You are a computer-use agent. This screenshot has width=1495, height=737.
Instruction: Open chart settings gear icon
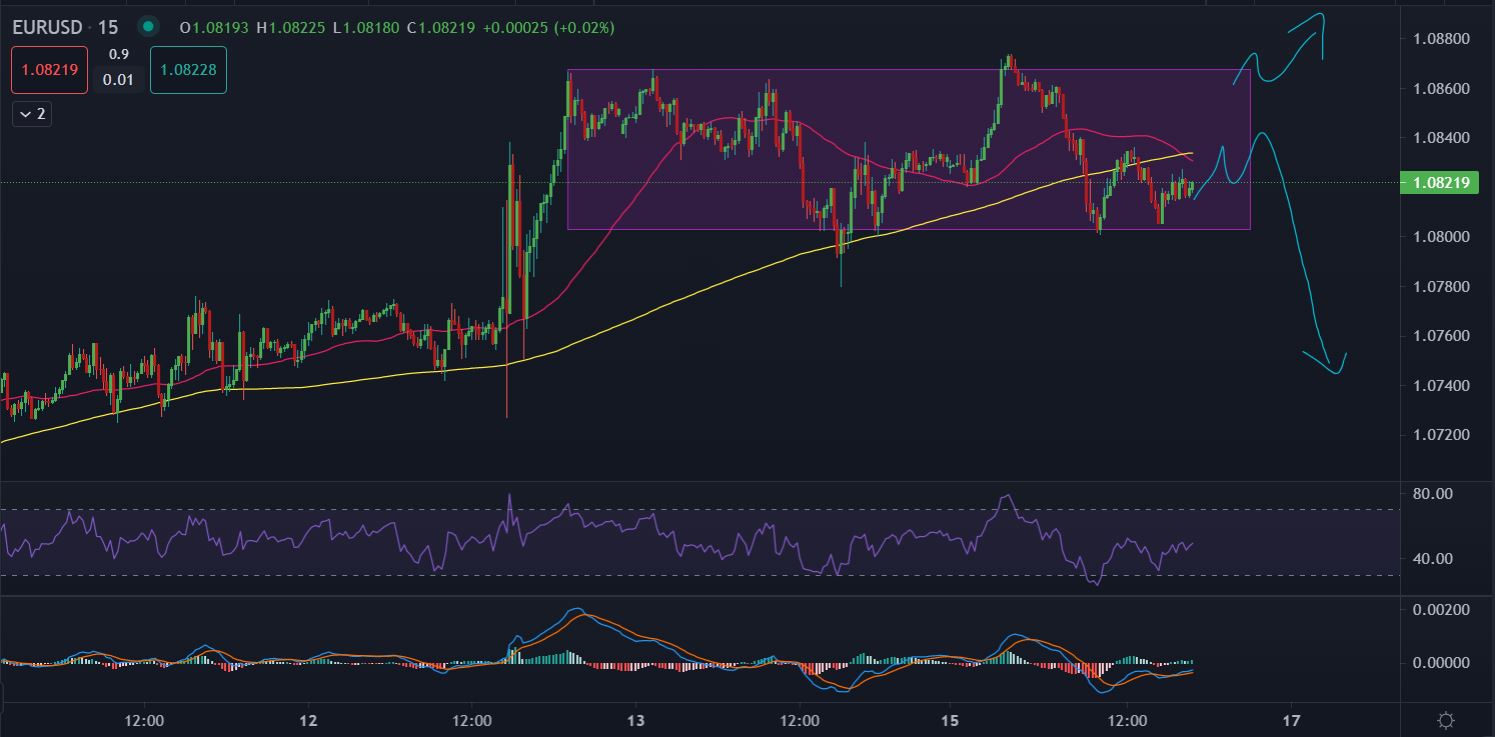click(1445, 720)
